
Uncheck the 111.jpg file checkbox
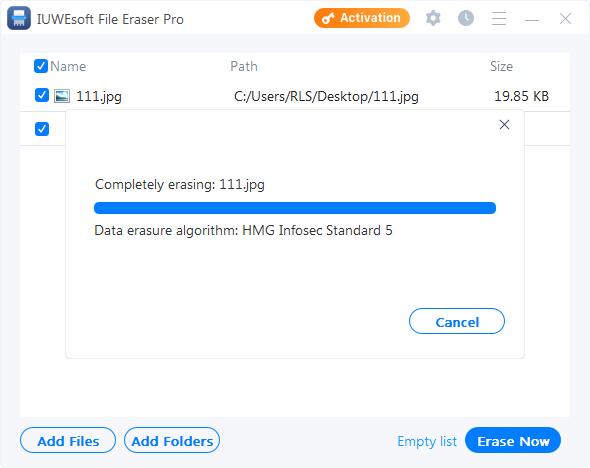pos(42,95)
